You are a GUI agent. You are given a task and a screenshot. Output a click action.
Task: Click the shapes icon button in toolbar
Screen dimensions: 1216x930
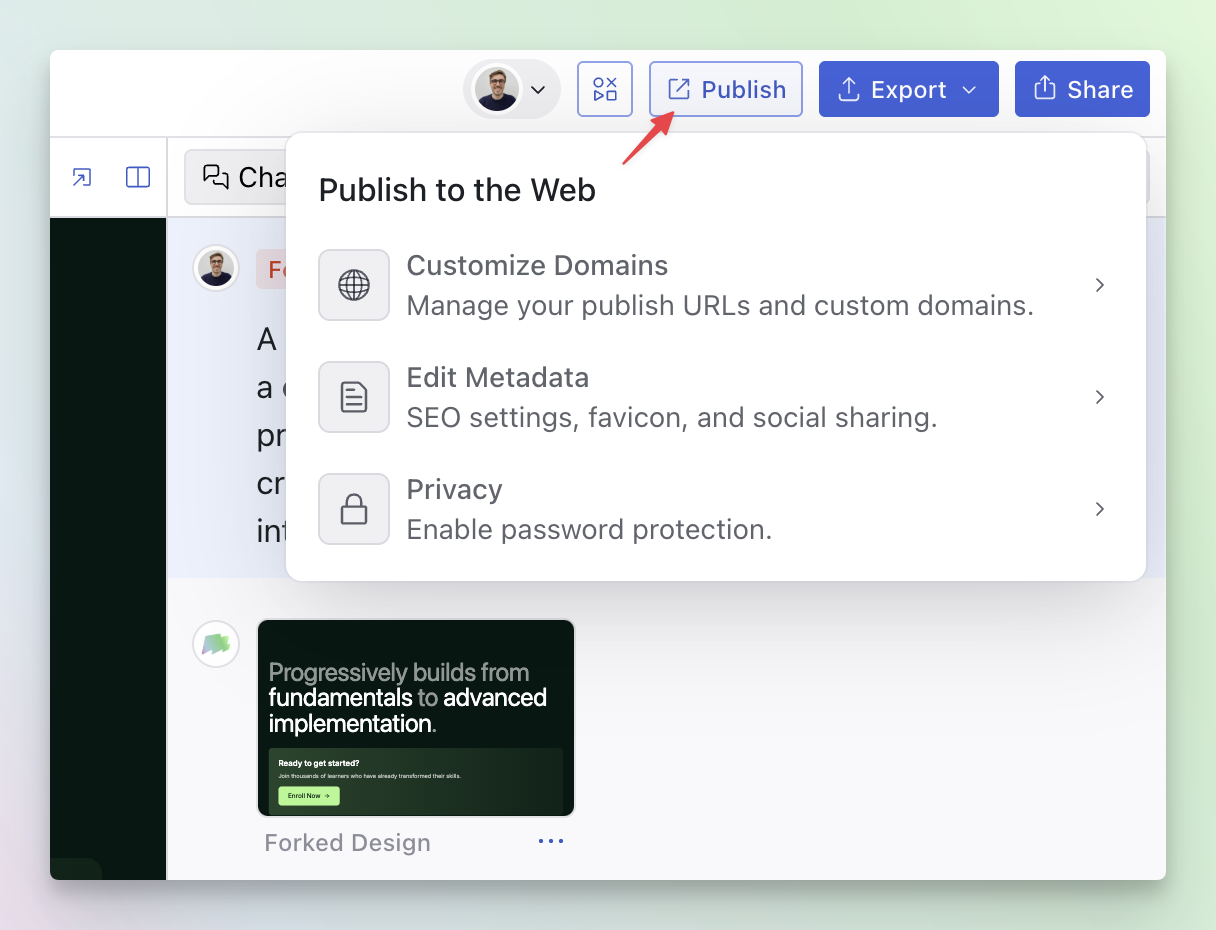tap(605, 89)
